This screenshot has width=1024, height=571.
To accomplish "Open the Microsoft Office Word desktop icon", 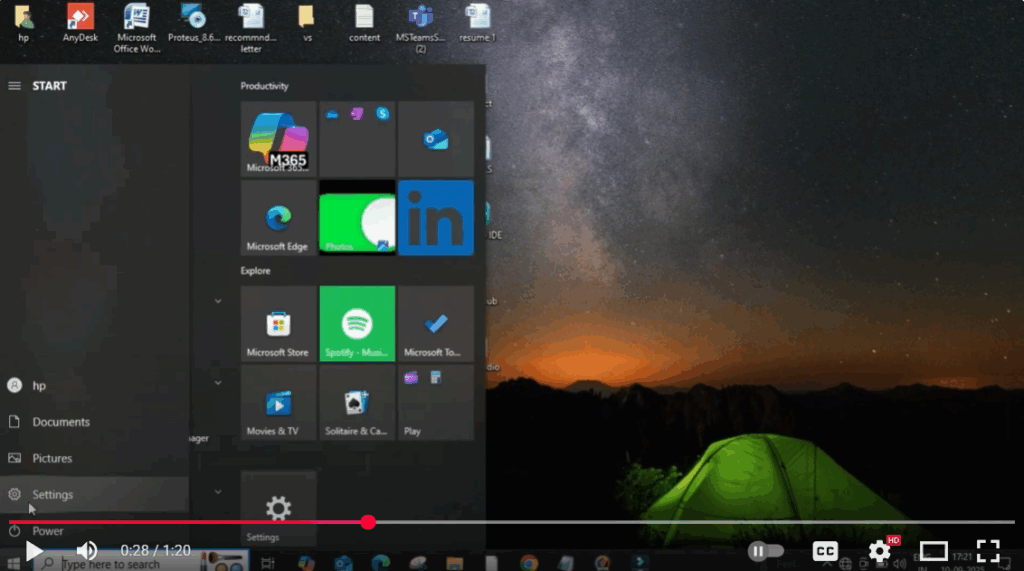I will click(136, 29).
